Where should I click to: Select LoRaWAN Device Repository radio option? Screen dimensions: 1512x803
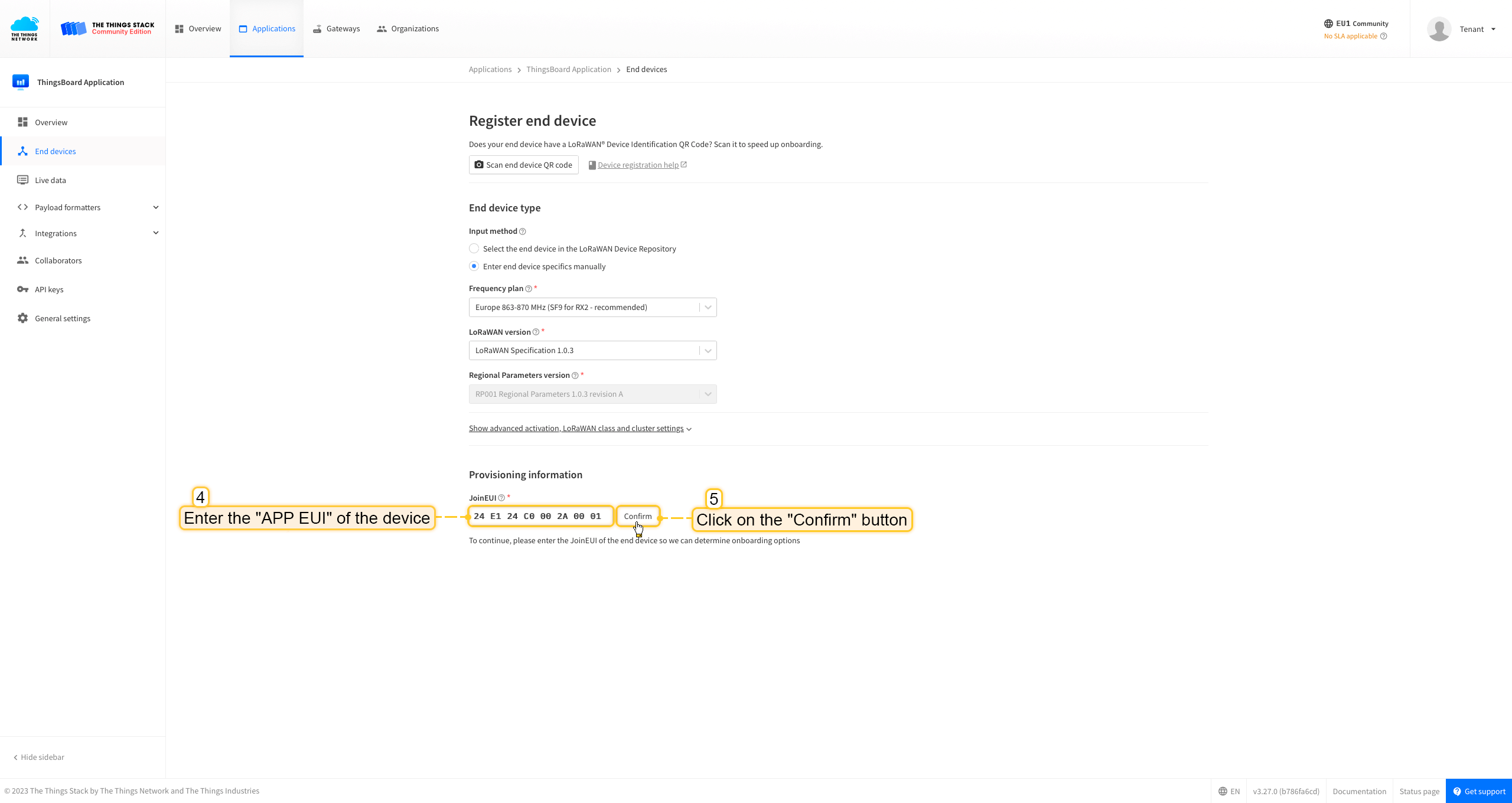click(474, 249)
